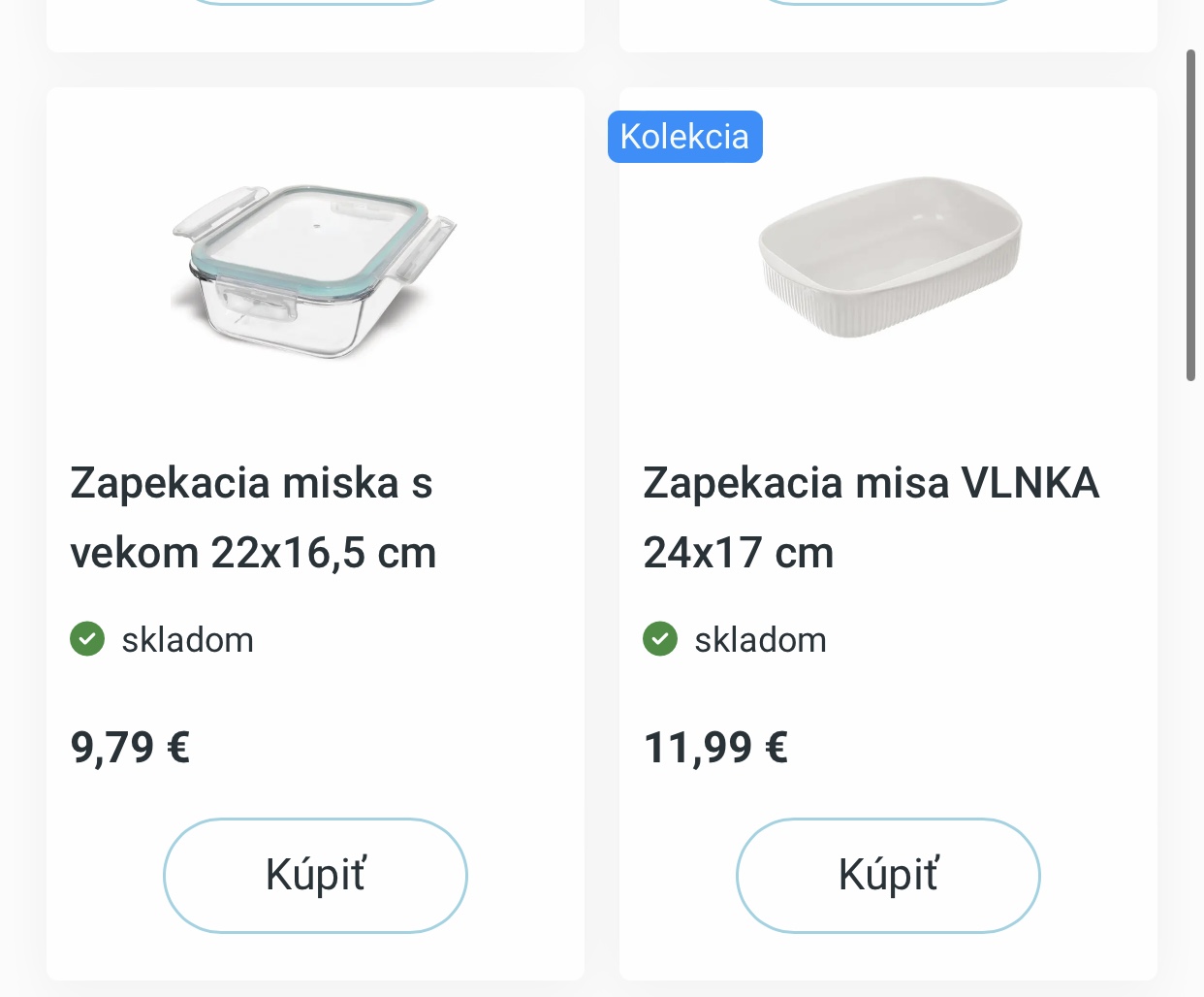Viewport: 1204px width, 997px height.
Task: Click the blue Kolekcia badge
Action: point(684,137)
